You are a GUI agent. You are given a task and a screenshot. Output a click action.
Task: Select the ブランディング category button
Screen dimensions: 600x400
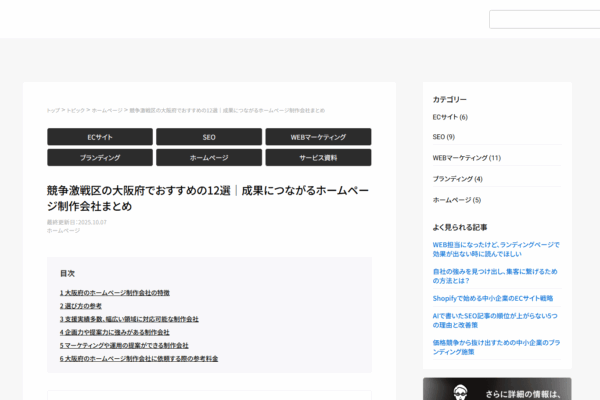click(99, 158)
